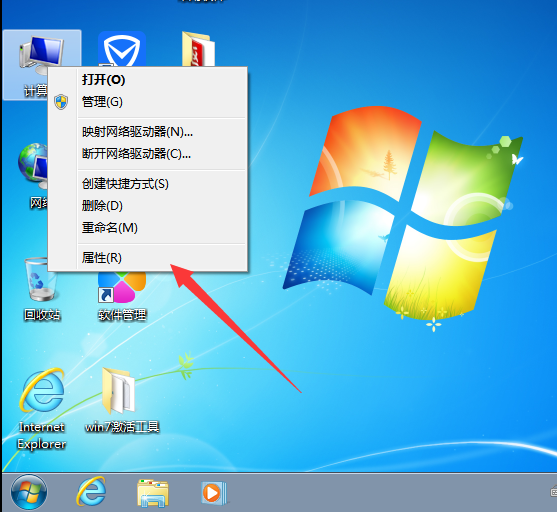Click the win7激活工具 label text
This screenshot has height=512, width=557.
click(122, 427)
